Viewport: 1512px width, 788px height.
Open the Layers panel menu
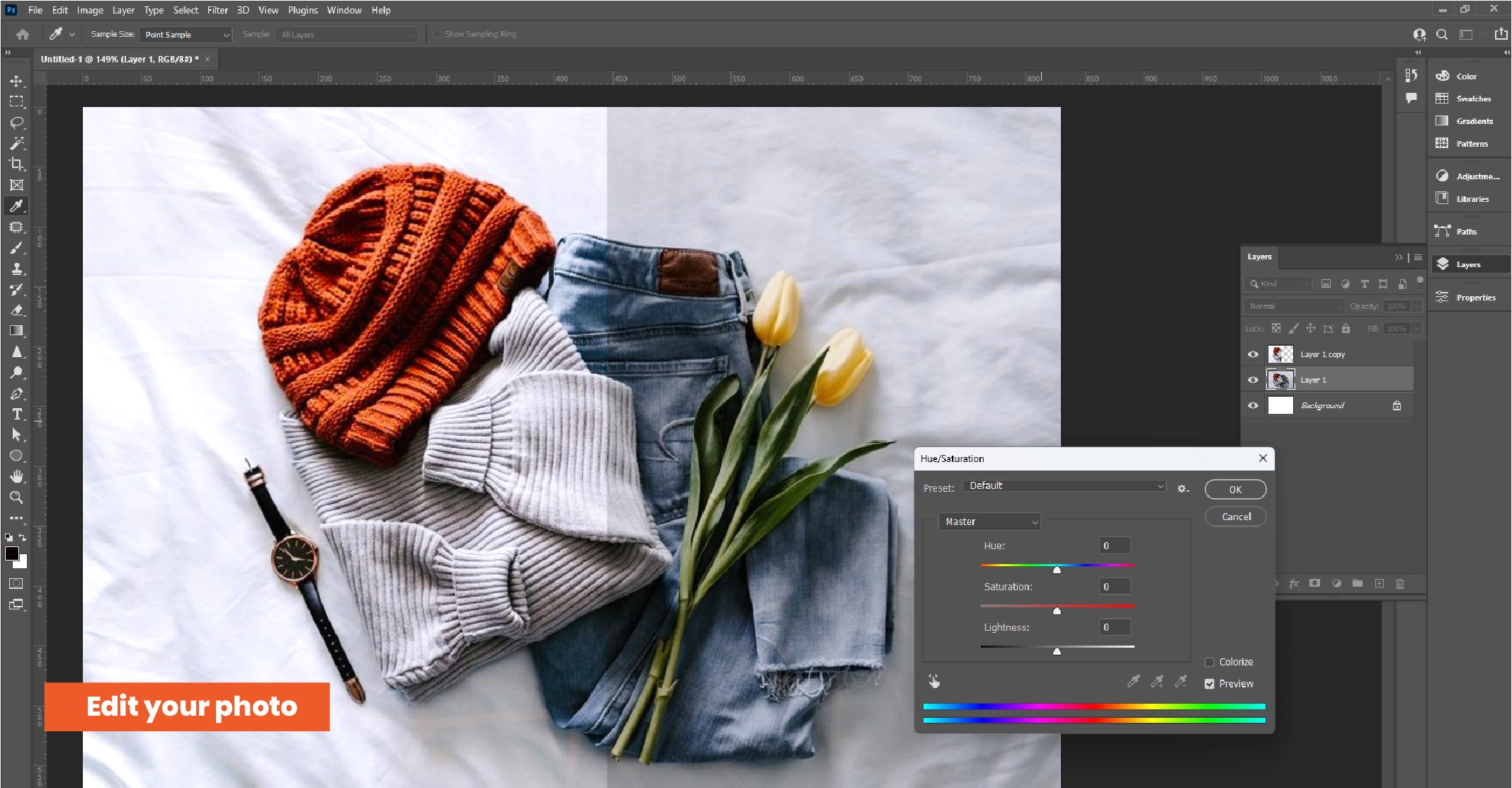1418,257
